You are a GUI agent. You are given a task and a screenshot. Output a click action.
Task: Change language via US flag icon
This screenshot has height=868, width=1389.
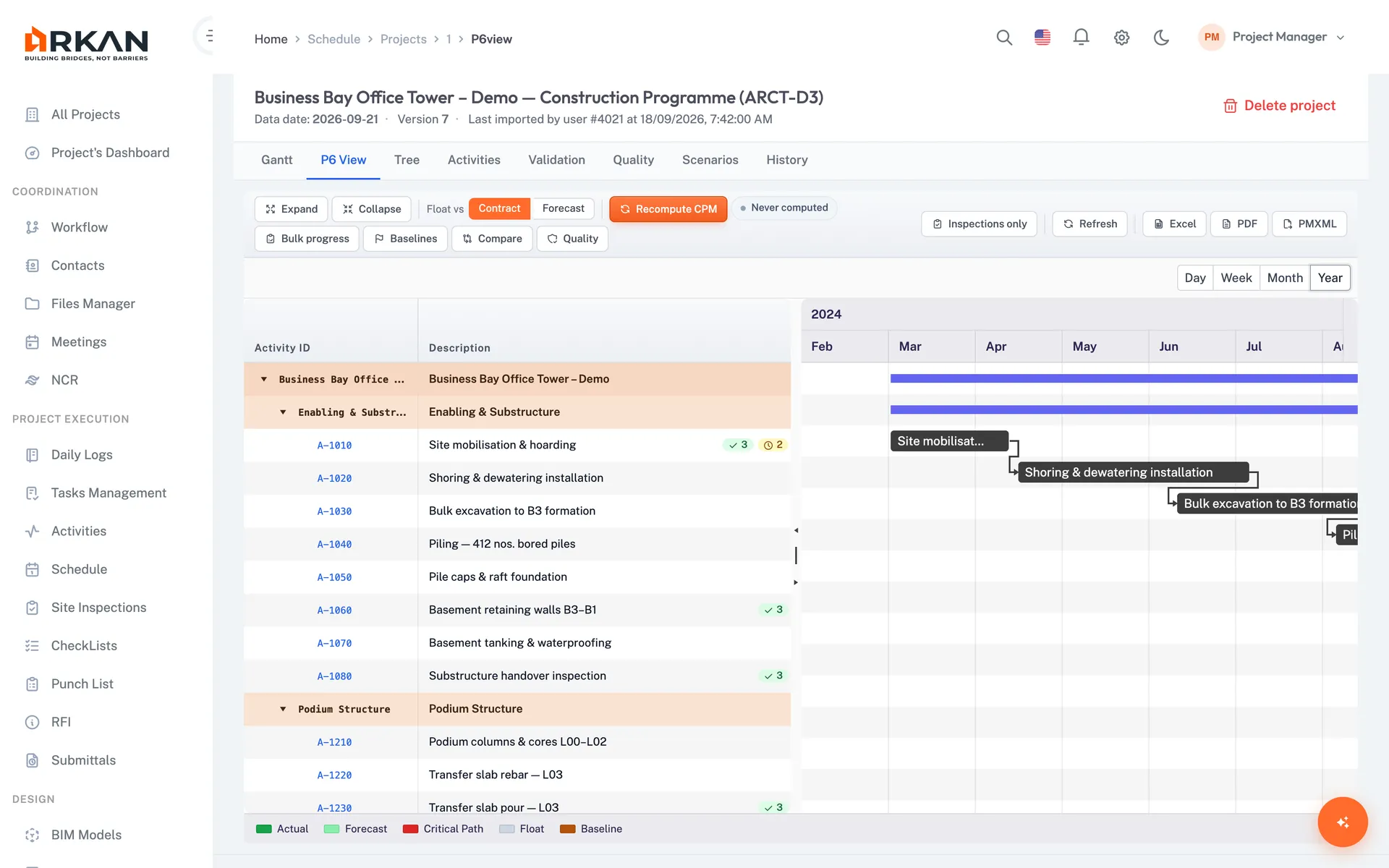click(x=1042, y=37)
